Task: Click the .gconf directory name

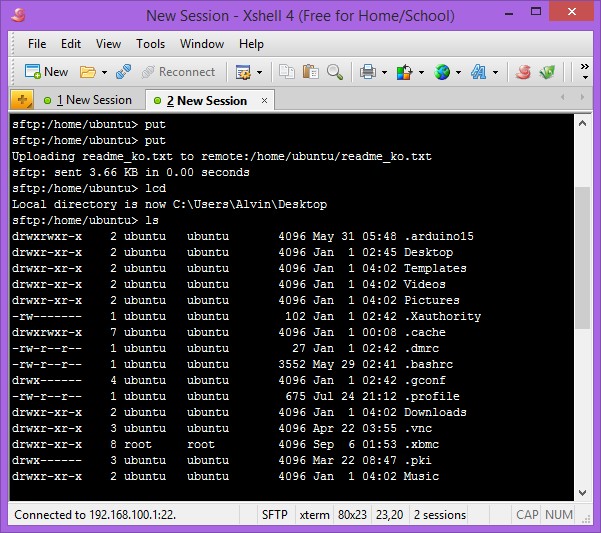Action: pyautogui.click(x=425, y=380)
